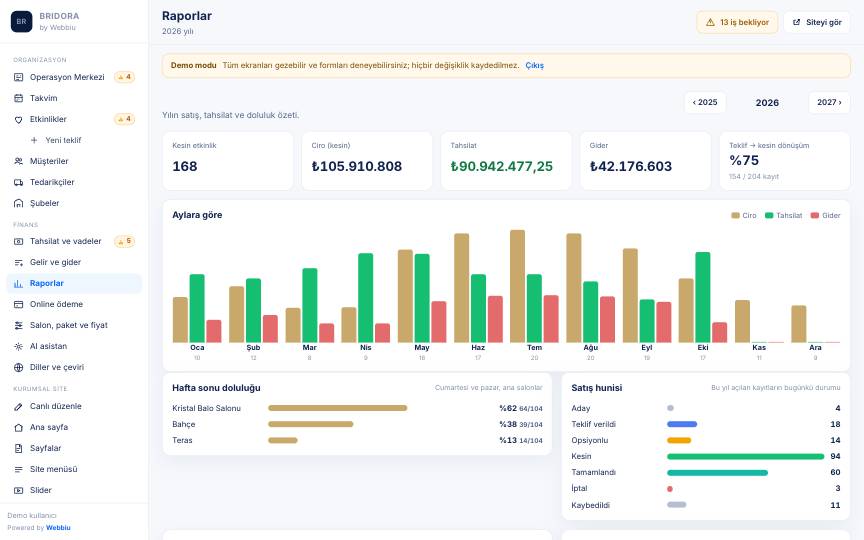Click the Etkinlikler heart icon
Image resolution: width=864 pixels, height=540 pixels.
click(18, 119)
